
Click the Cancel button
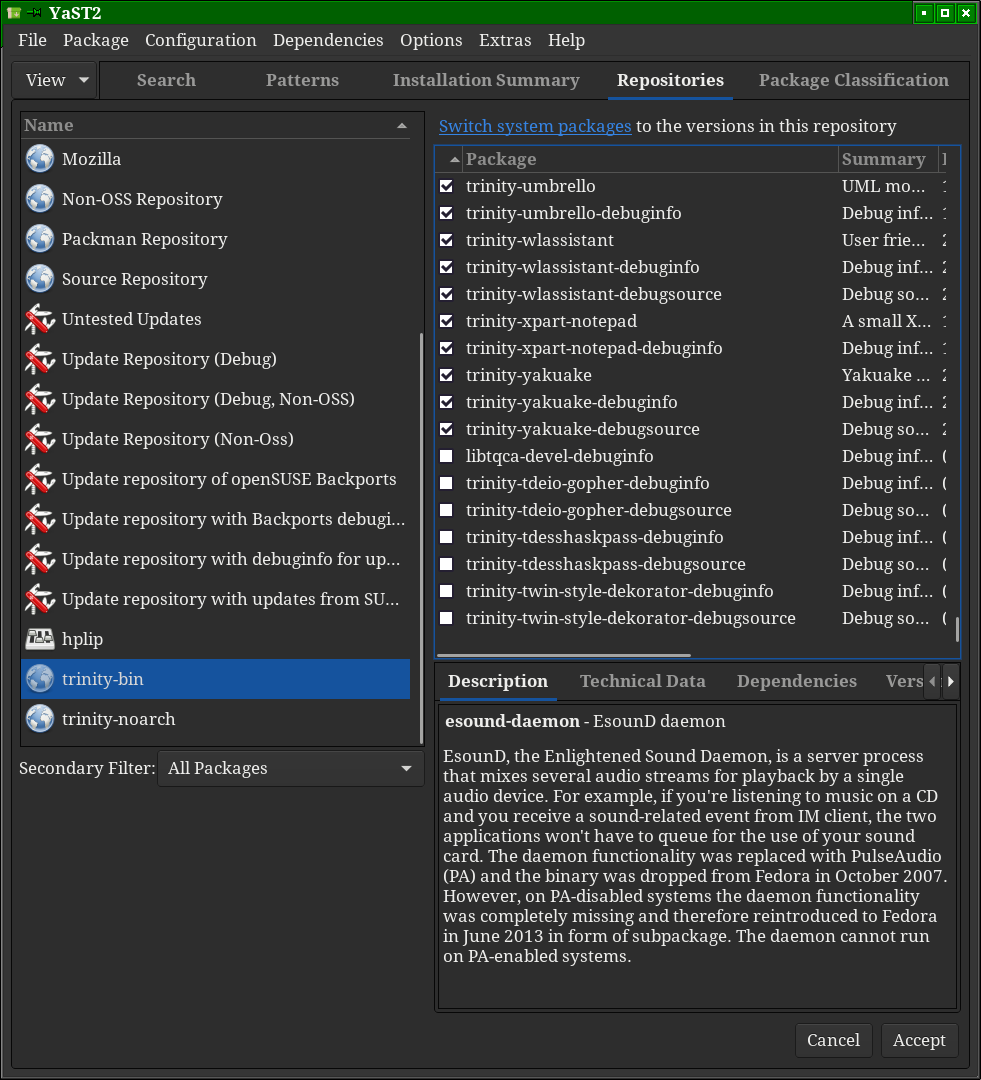click(x=834, y=1040)
